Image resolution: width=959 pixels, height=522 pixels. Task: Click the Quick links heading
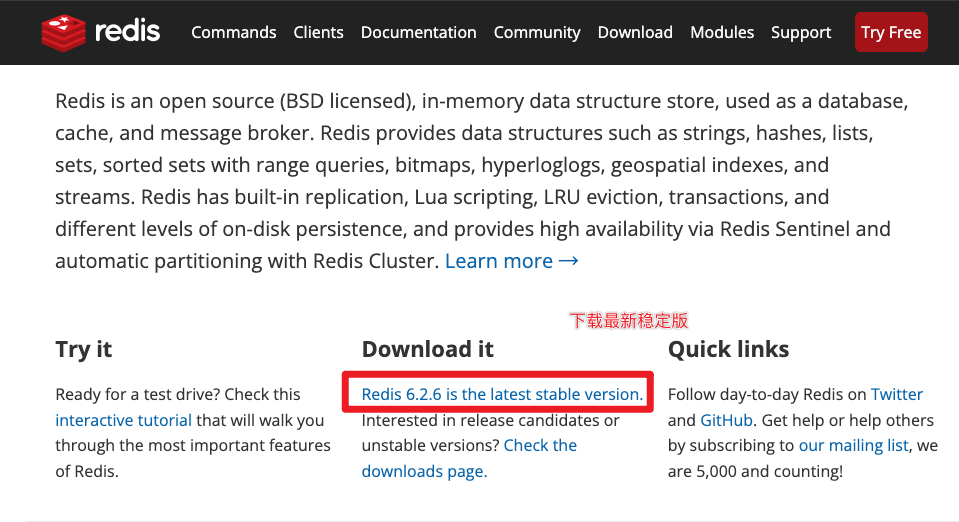pos(728,349)
